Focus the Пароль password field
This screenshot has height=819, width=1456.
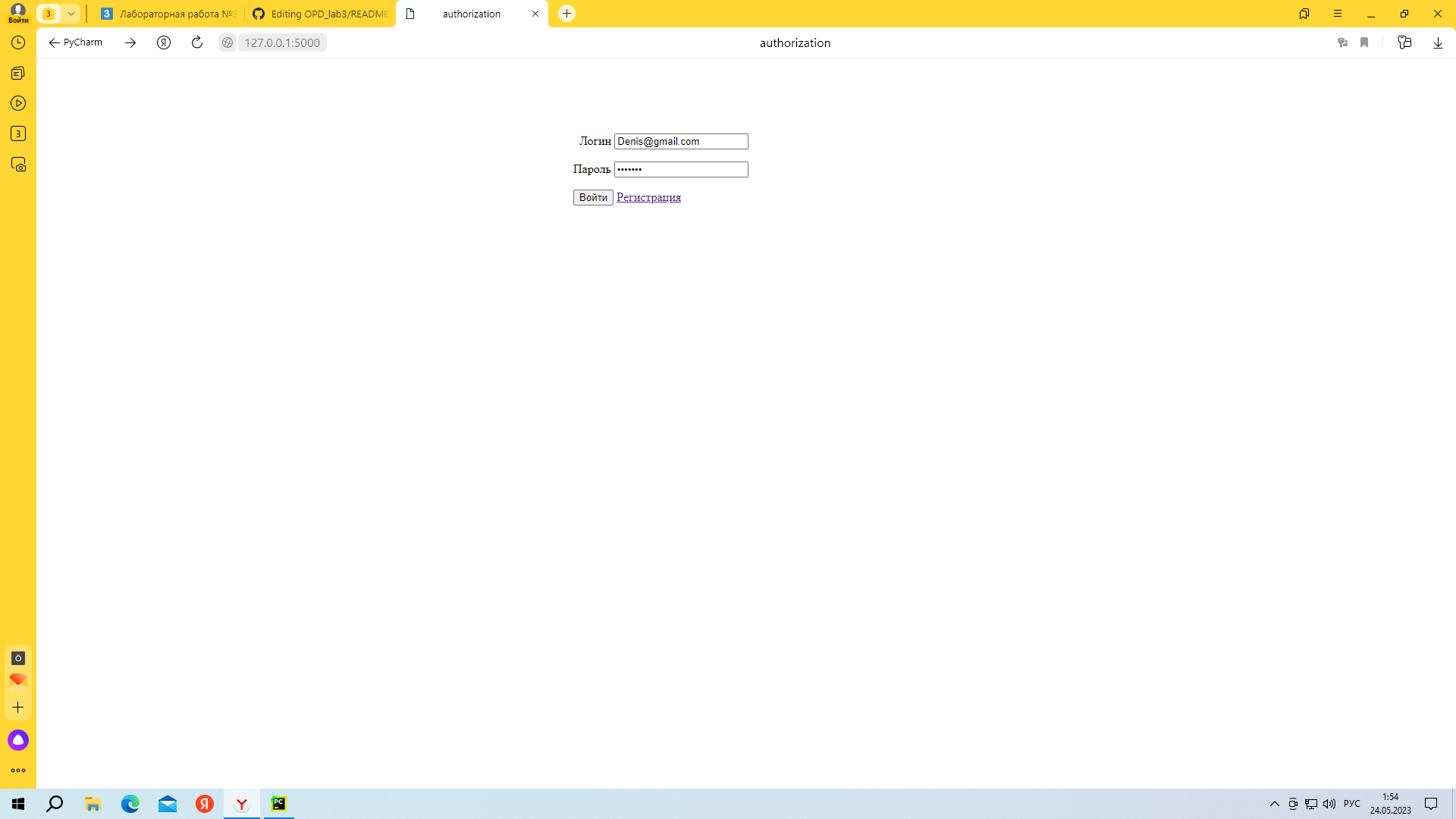click(x=681, y=169)
